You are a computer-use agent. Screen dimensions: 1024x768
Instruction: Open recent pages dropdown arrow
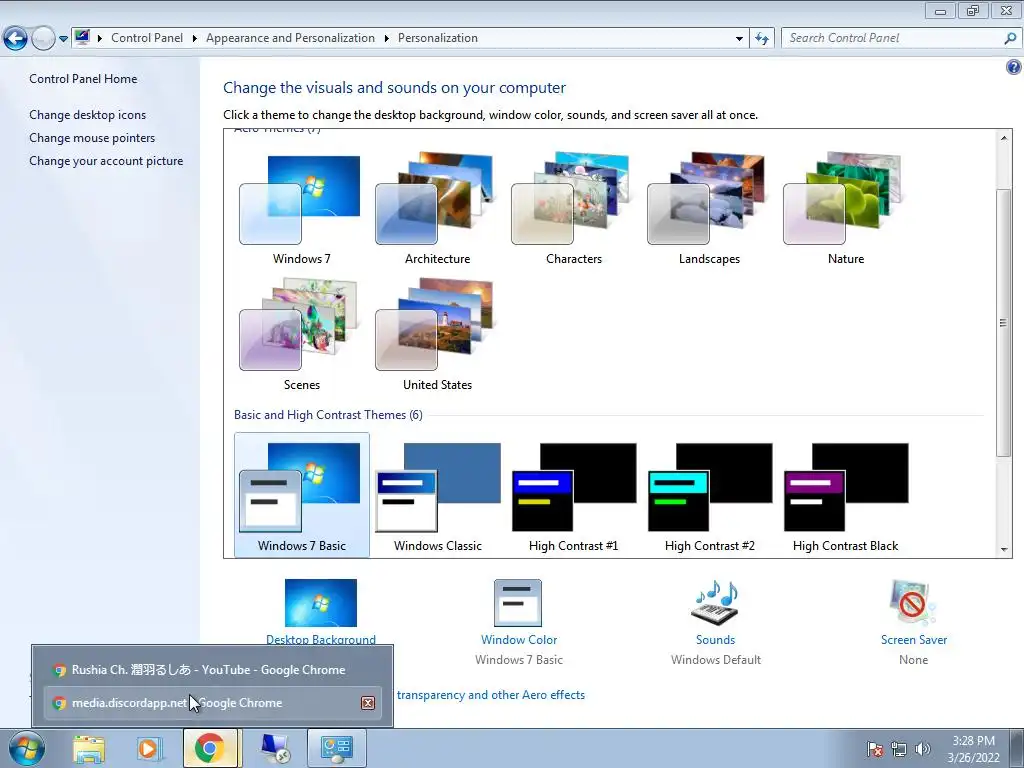coord(63,39)
